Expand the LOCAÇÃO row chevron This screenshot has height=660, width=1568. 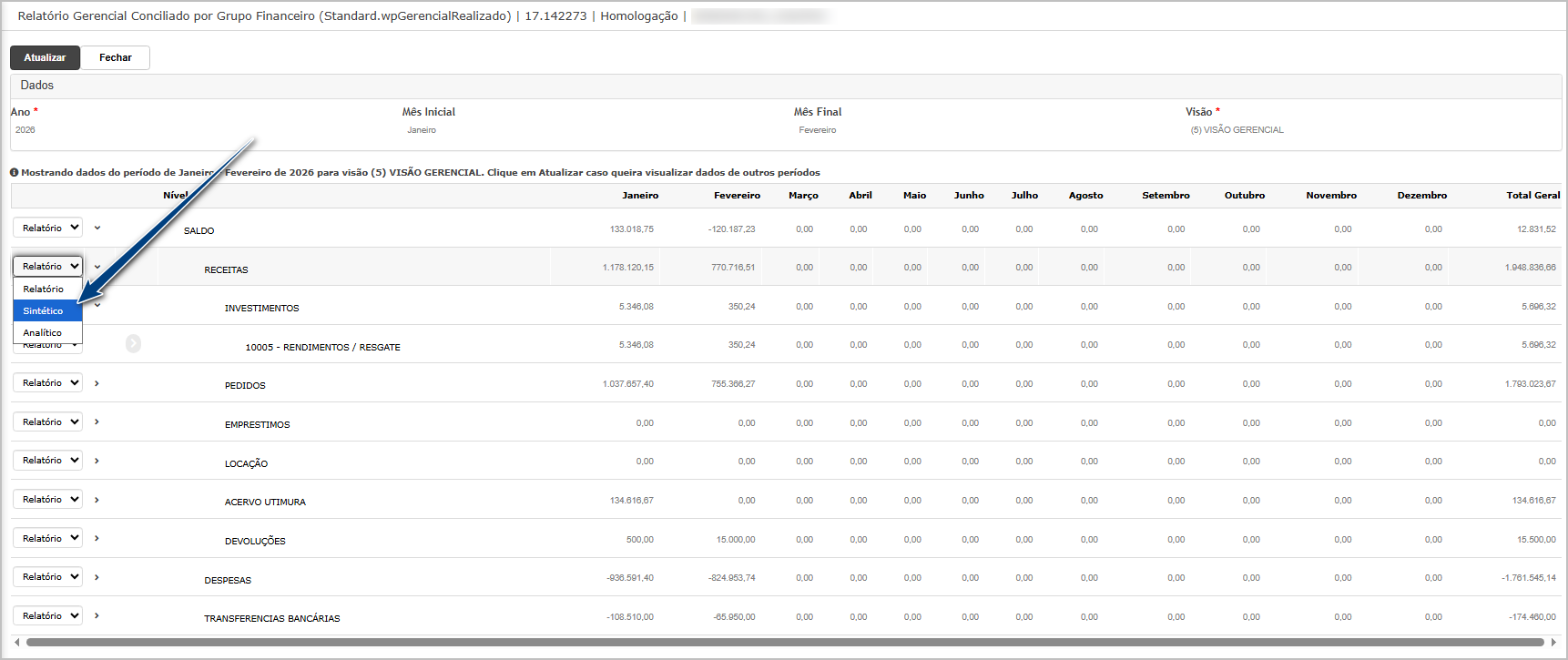tap(97, 461)
